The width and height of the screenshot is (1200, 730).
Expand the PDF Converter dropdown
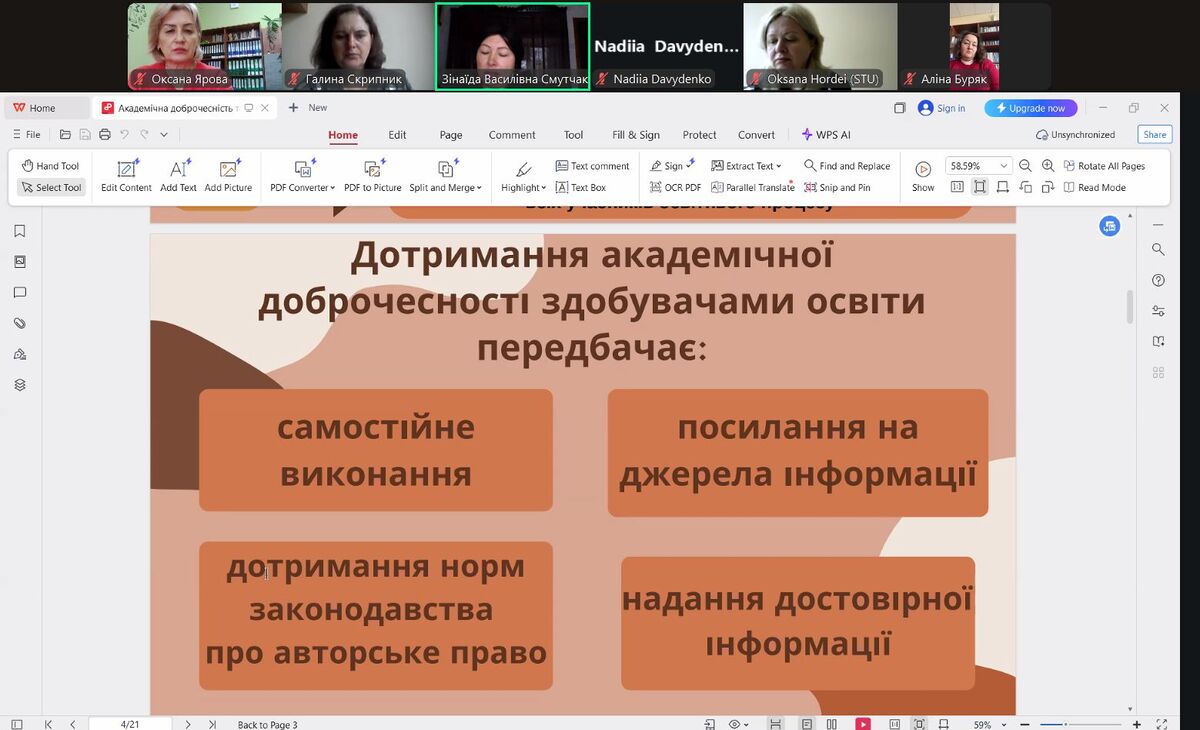click(x=332, y=188)
